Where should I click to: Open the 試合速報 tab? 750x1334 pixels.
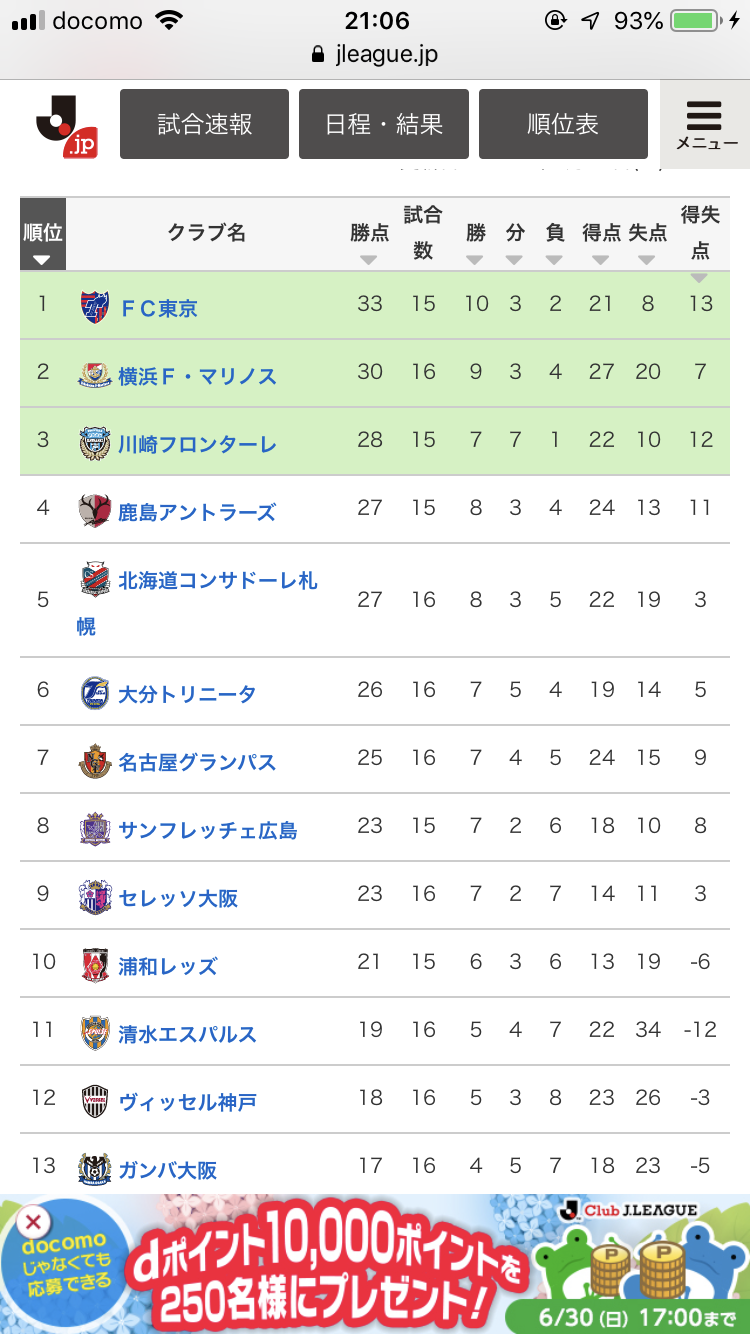point(204,124)
